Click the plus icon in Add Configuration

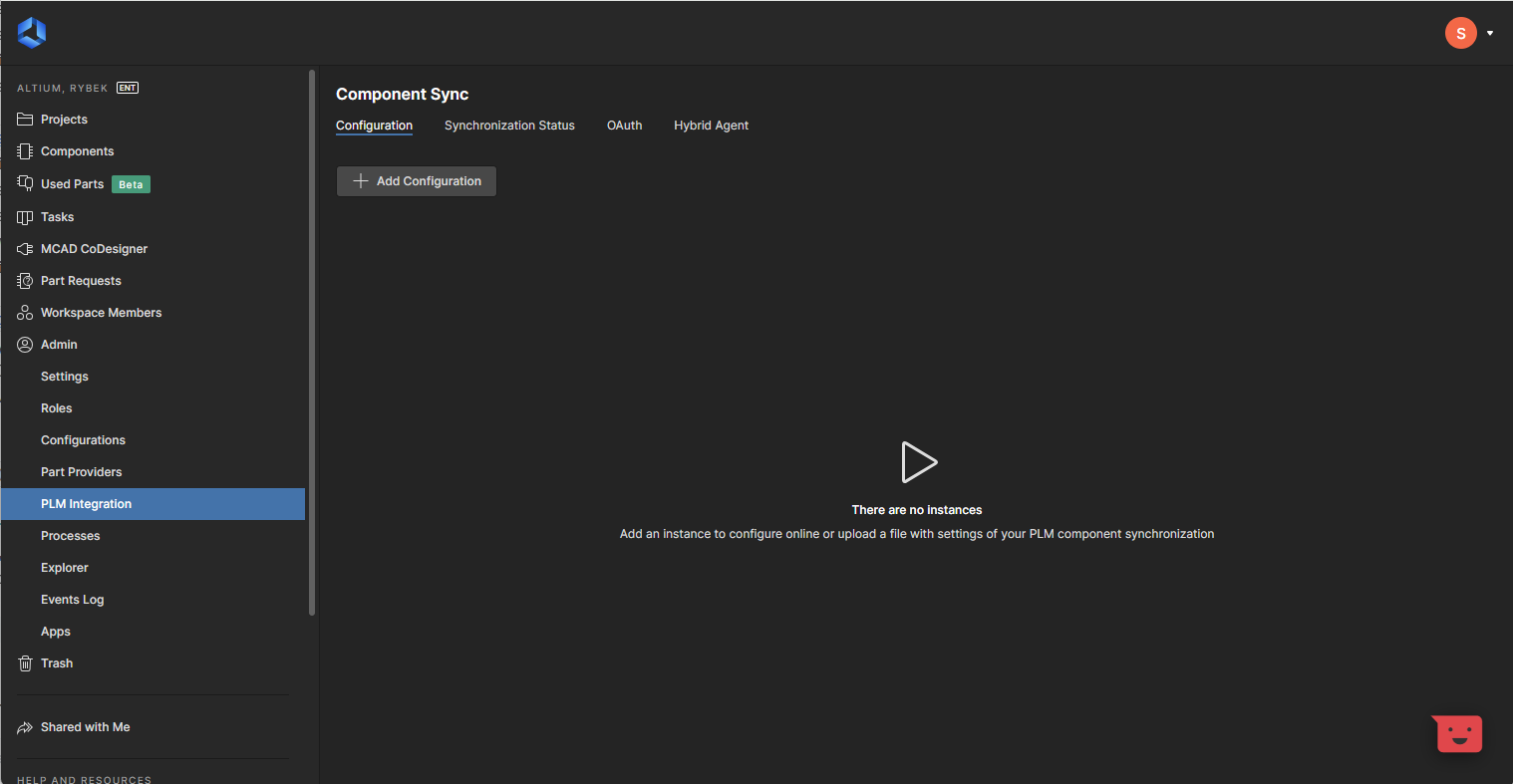(361, 181)
